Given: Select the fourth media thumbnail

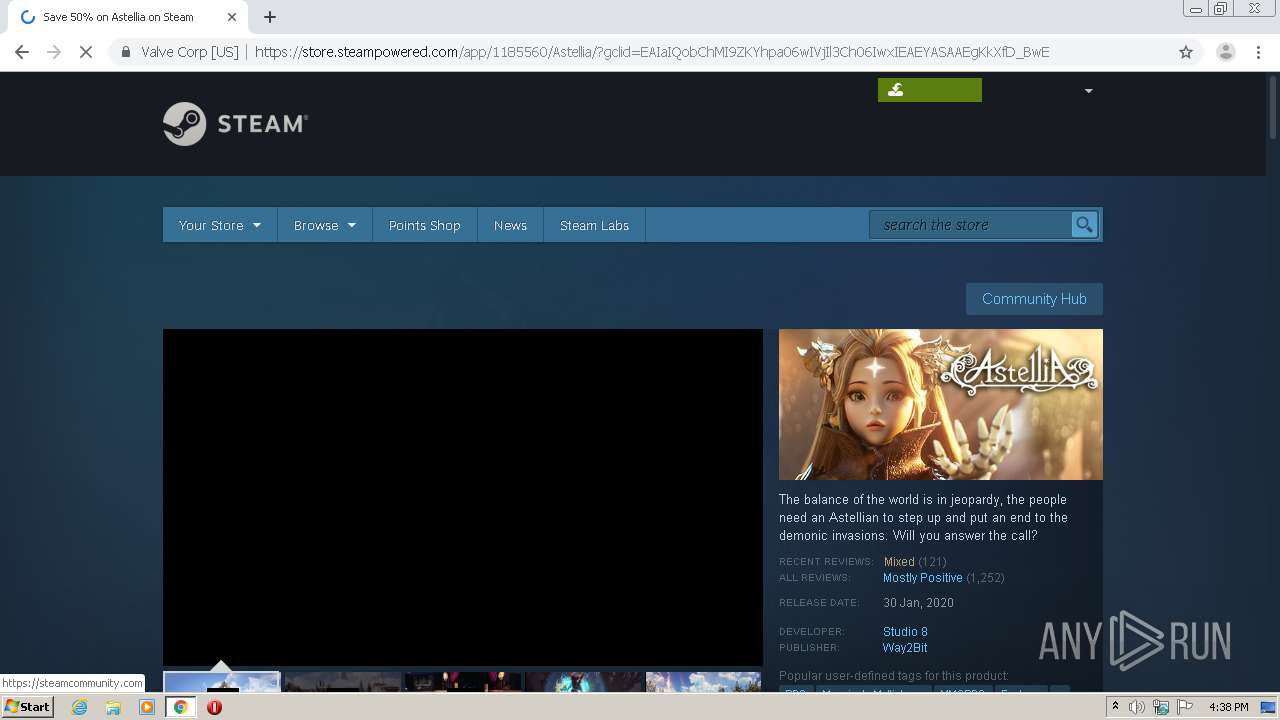Looking at the screenshot, I should 584,682.
